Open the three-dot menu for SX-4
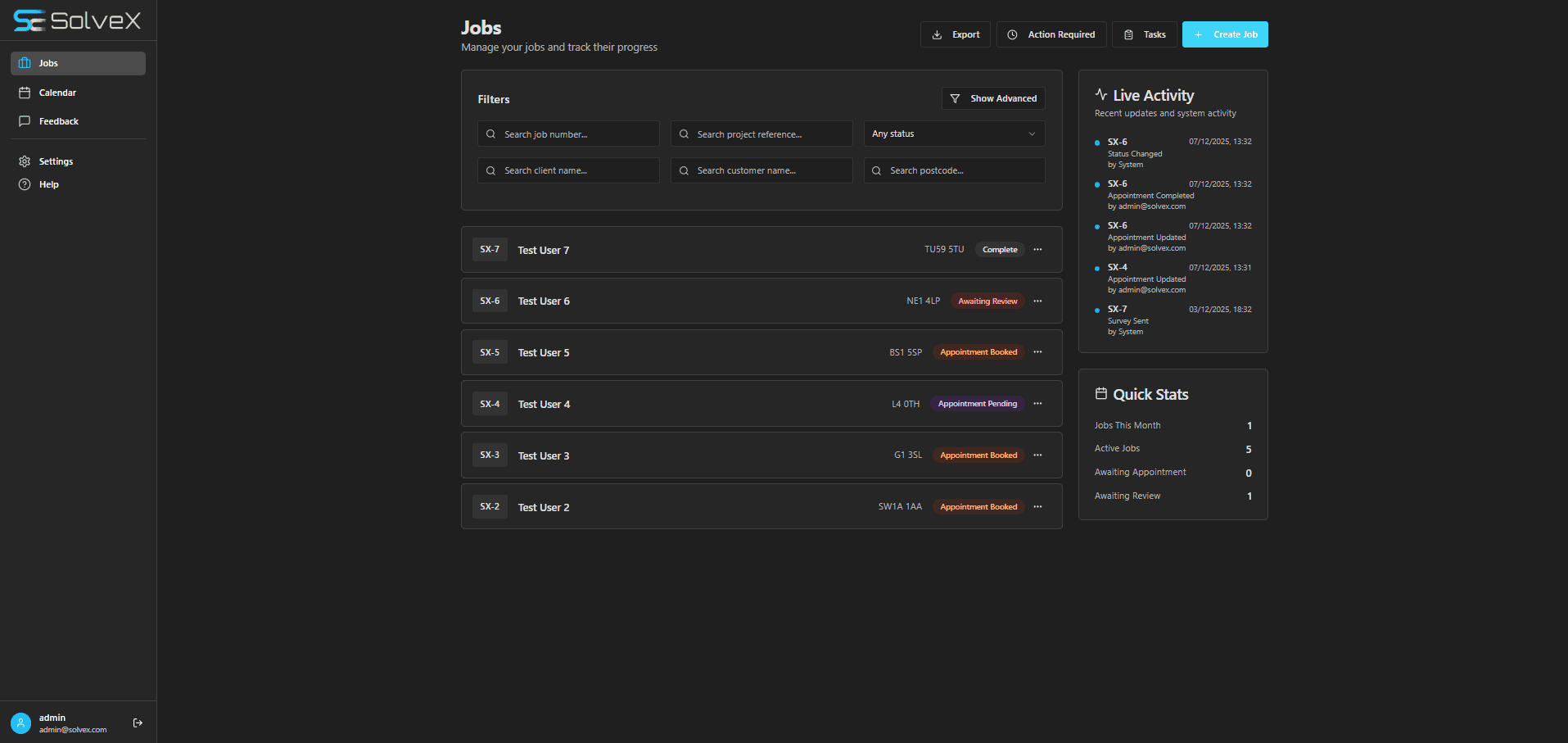The height and width of the screenshot is (743, 1568). [1037, 404]
